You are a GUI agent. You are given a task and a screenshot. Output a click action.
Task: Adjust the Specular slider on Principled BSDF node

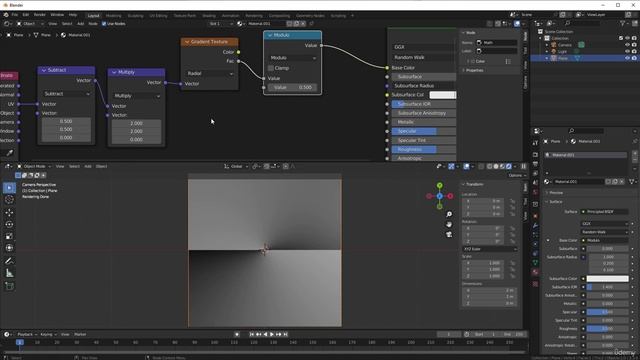424,131
